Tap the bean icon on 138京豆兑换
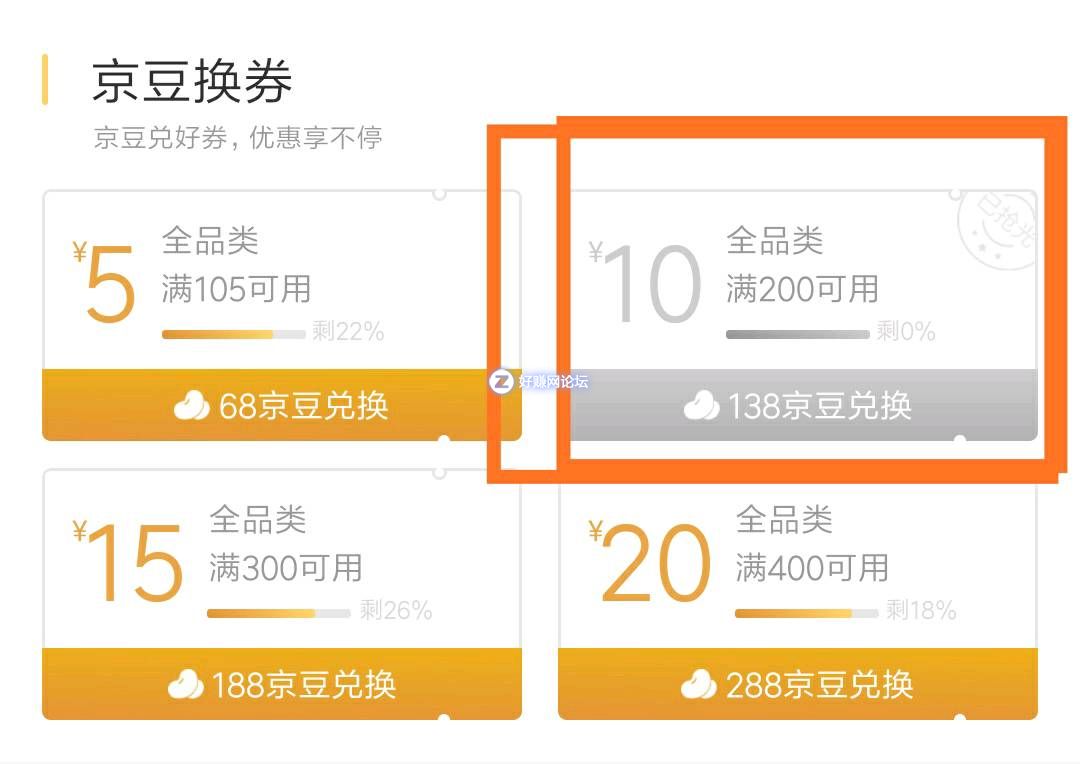The width and height of the screenshot is (1080, 764). click(701, 406)
